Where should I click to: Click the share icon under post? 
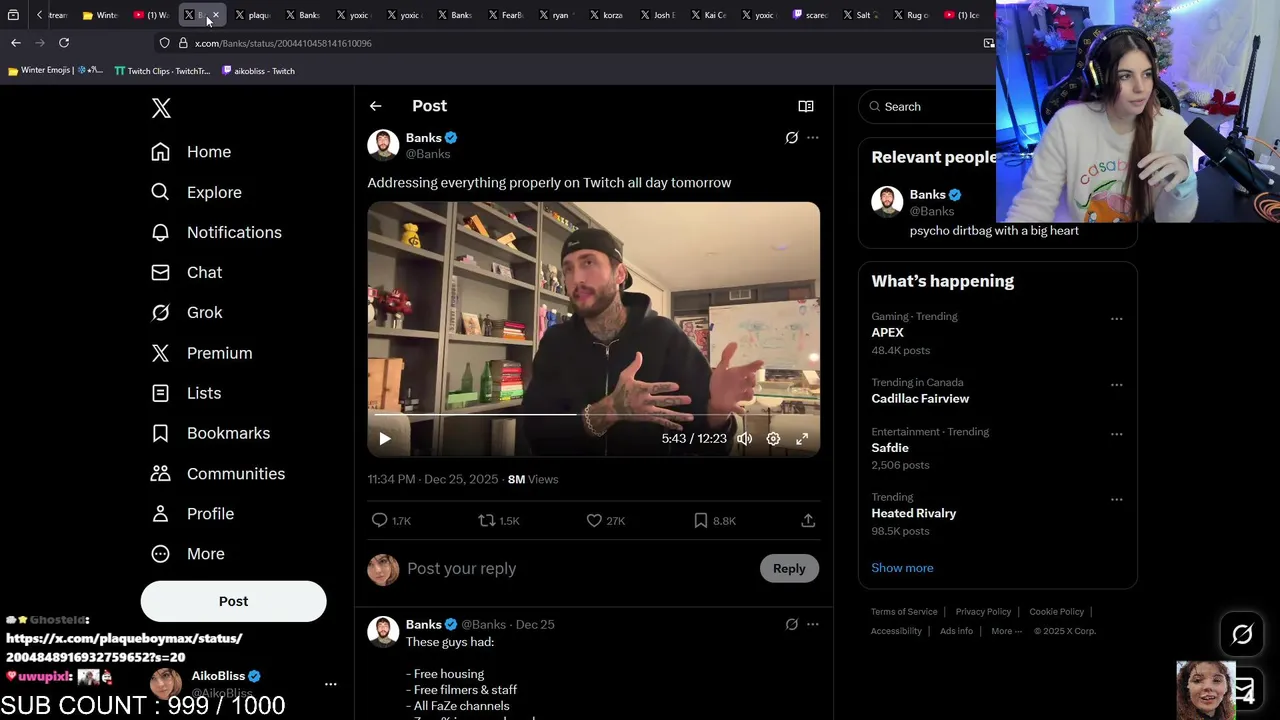[808, 520]
